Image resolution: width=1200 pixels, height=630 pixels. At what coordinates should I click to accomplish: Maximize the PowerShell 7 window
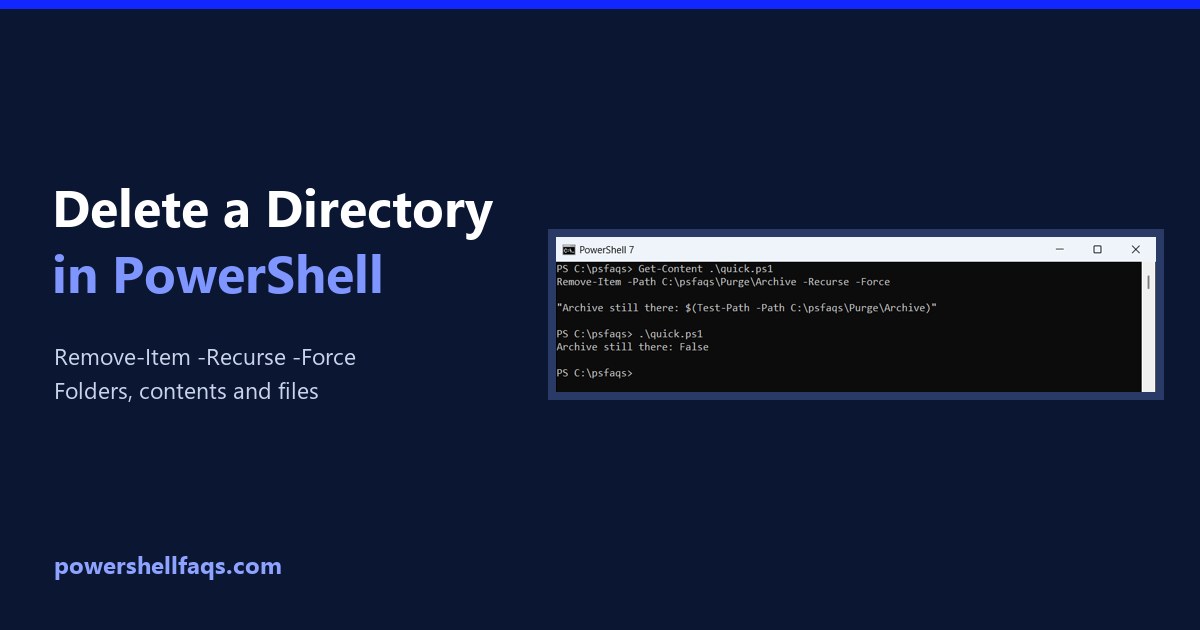[1097, 249]
